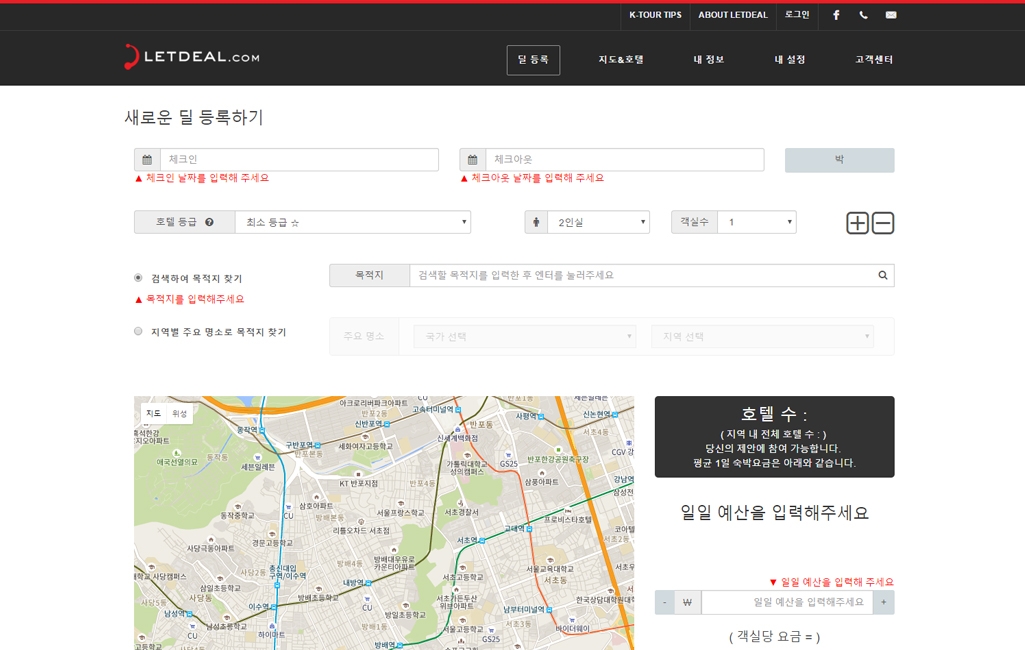Click the 객실수 label

[x=694, y=222]
